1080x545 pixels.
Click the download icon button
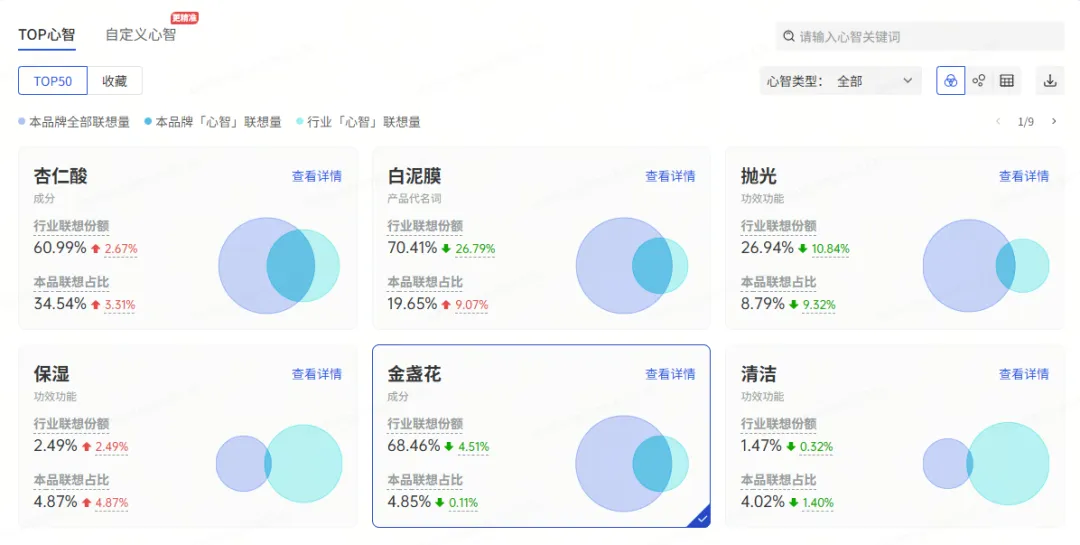[1050, 81]
